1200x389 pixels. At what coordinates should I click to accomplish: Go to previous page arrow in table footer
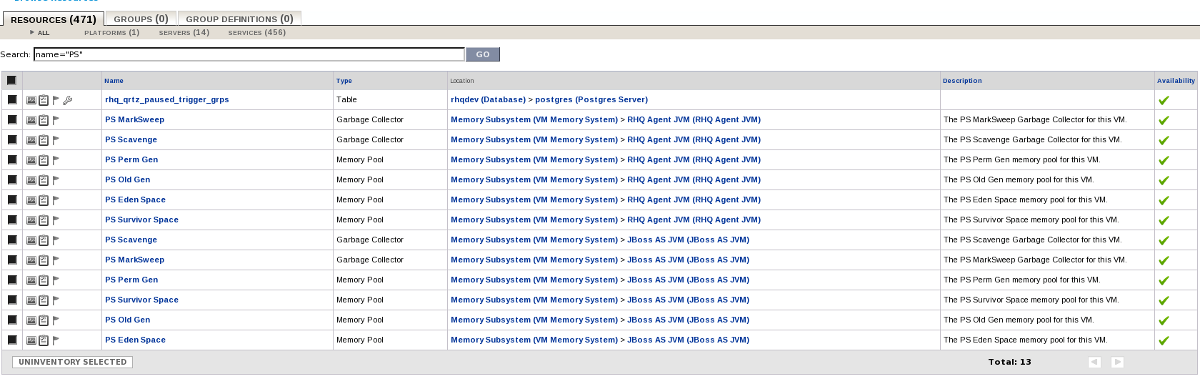[1095, 362]
